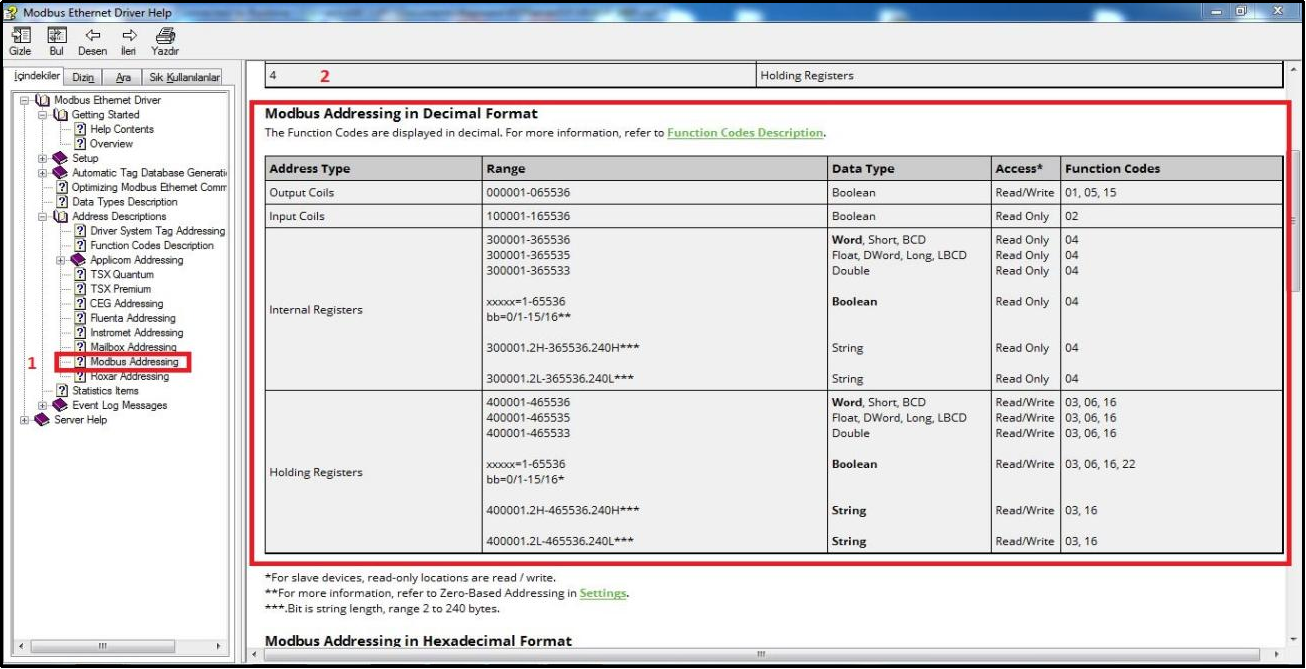Expand the Event Log Messages node
This screenshot has width=1306, height=669.
click(43, 405)
